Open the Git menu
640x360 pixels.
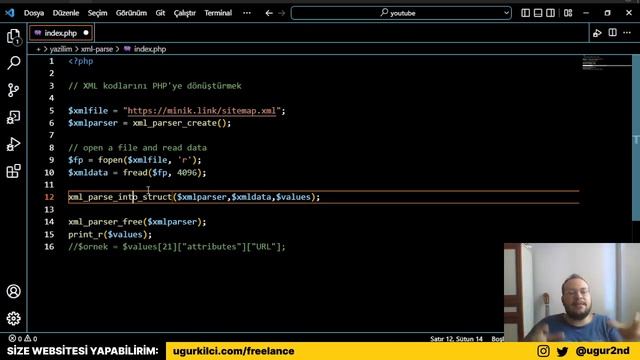point(160,13)
